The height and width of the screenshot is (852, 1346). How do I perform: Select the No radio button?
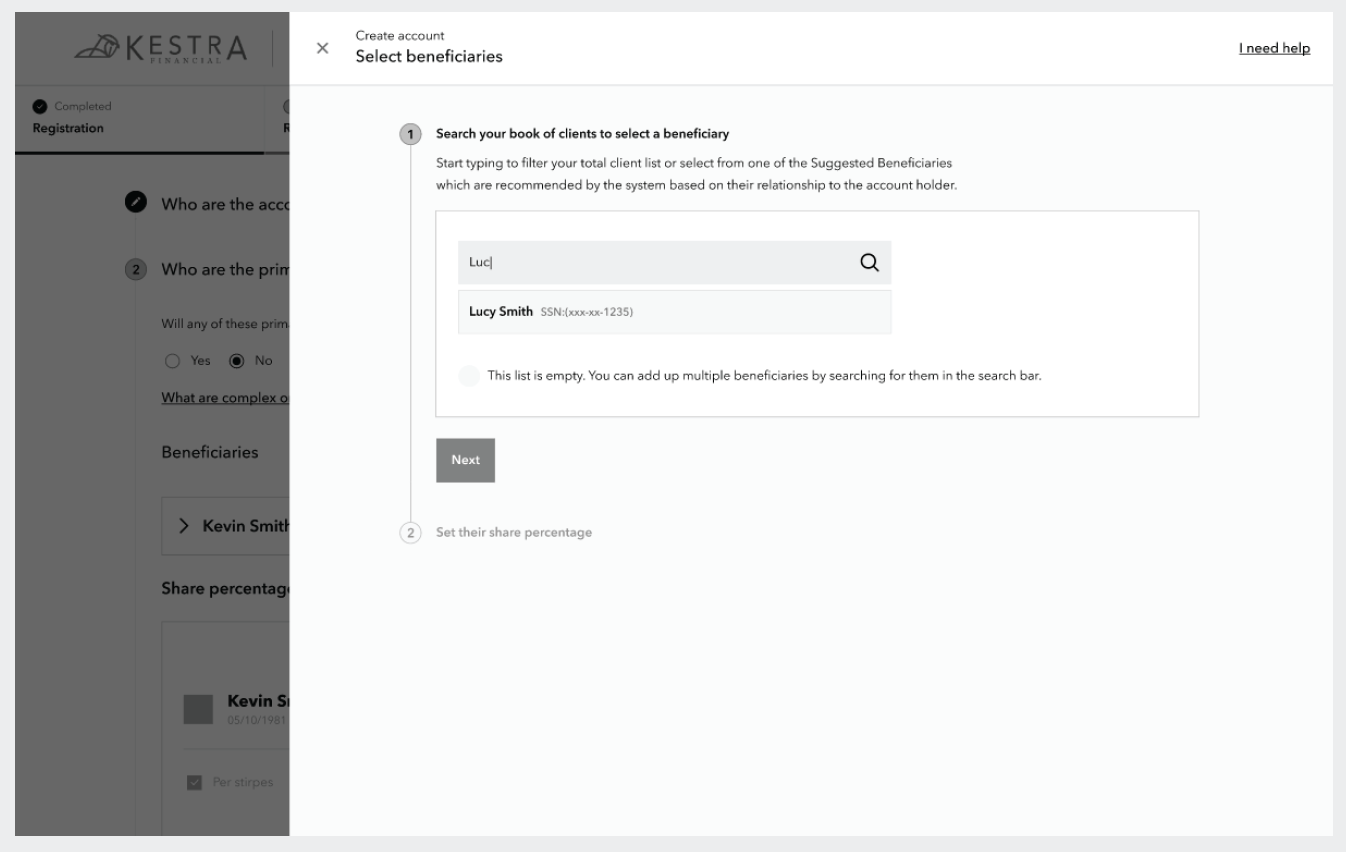(238, 361)
